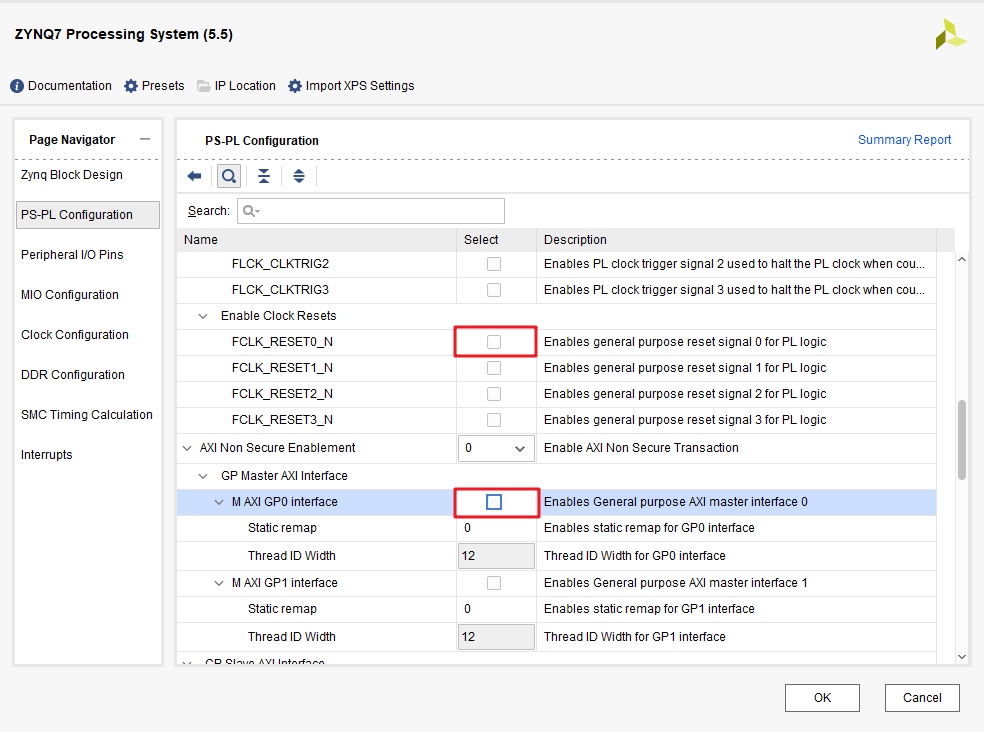Screen dimensions: 984x732
Task: Click the back arrow toolbar icon
Action: tap(195, 176)
